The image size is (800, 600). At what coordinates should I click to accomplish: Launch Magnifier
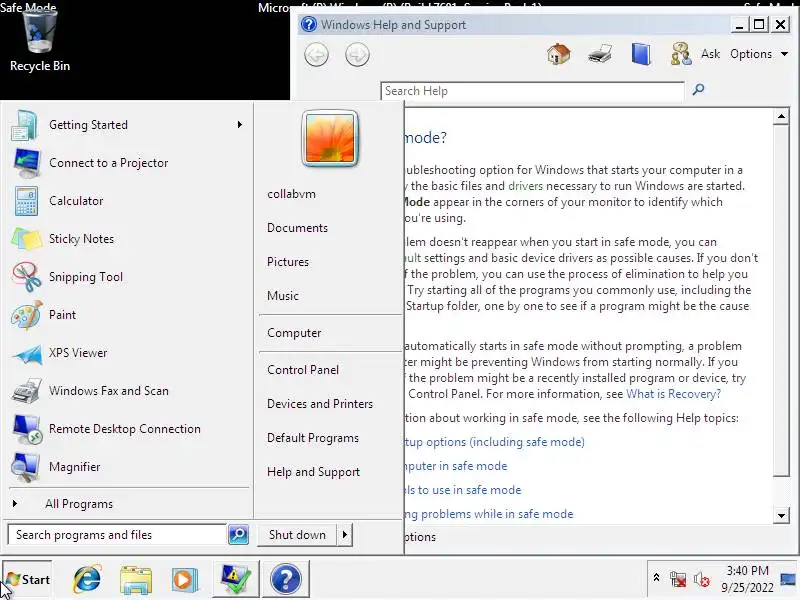127,467
